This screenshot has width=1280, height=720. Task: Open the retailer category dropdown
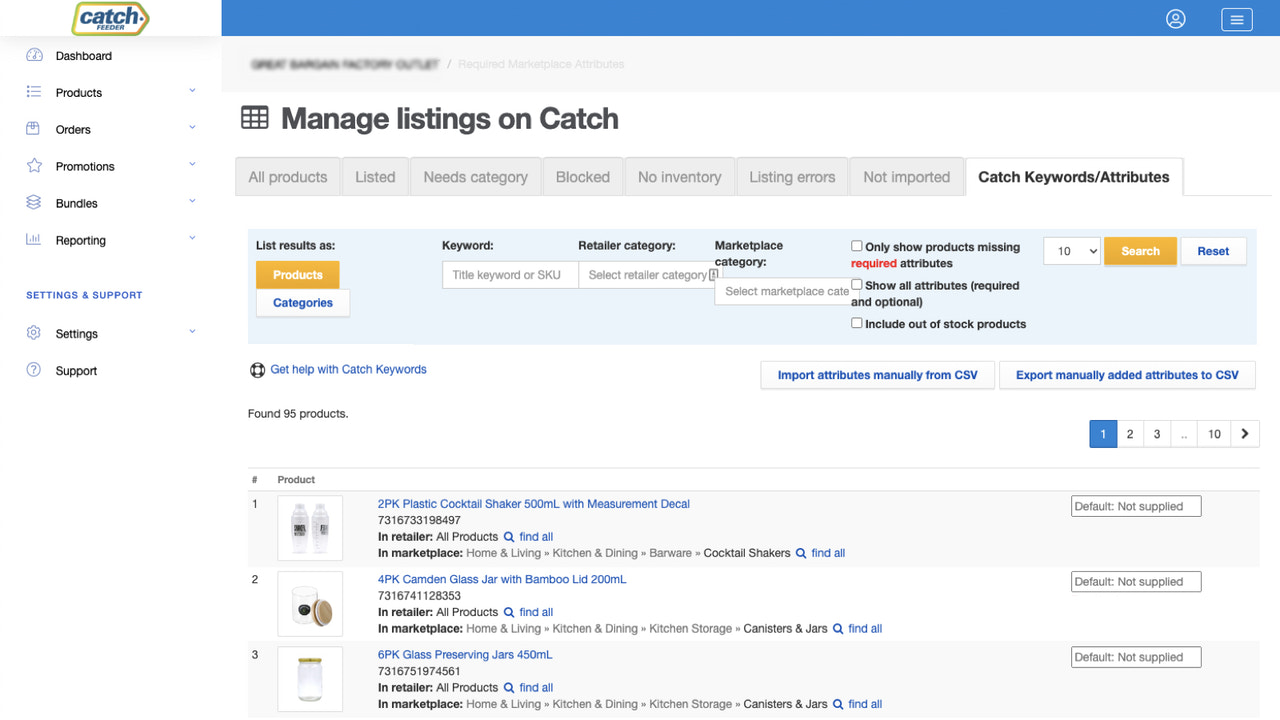(648, 274)
